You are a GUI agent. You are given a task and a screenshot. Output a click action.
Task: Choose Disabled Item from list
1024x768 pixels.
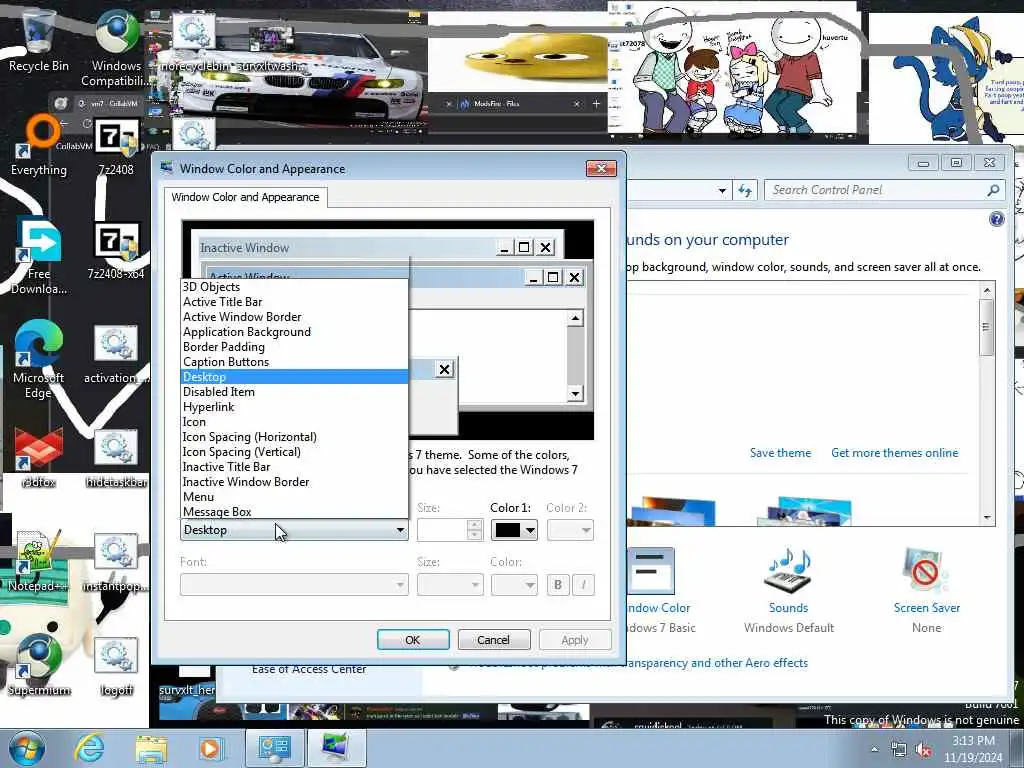(x=294, y=392)
